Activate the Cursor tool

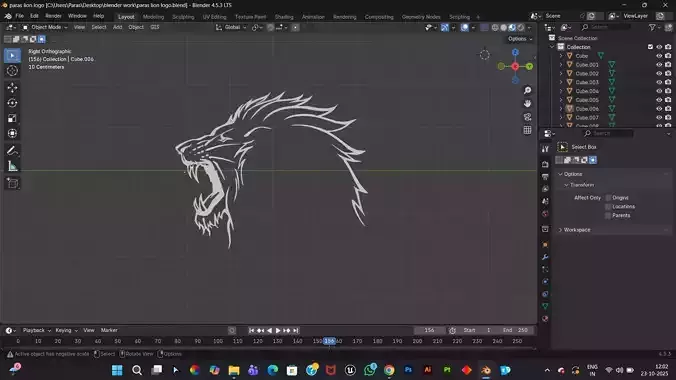click(x=12, y=71)
